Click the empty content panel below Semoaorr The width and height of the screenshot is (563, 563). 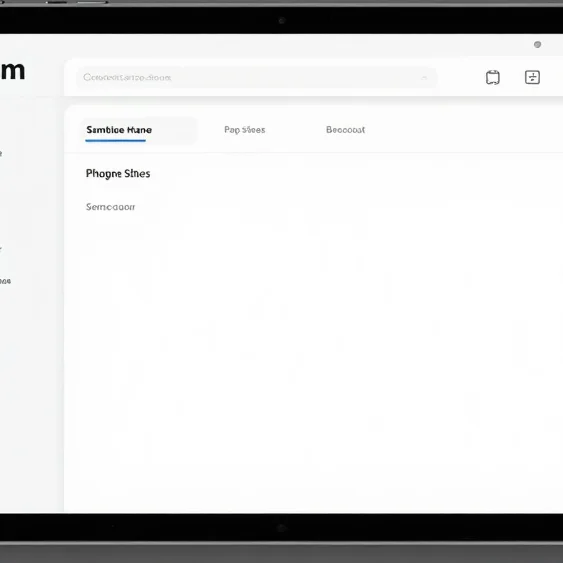[313, 359]
